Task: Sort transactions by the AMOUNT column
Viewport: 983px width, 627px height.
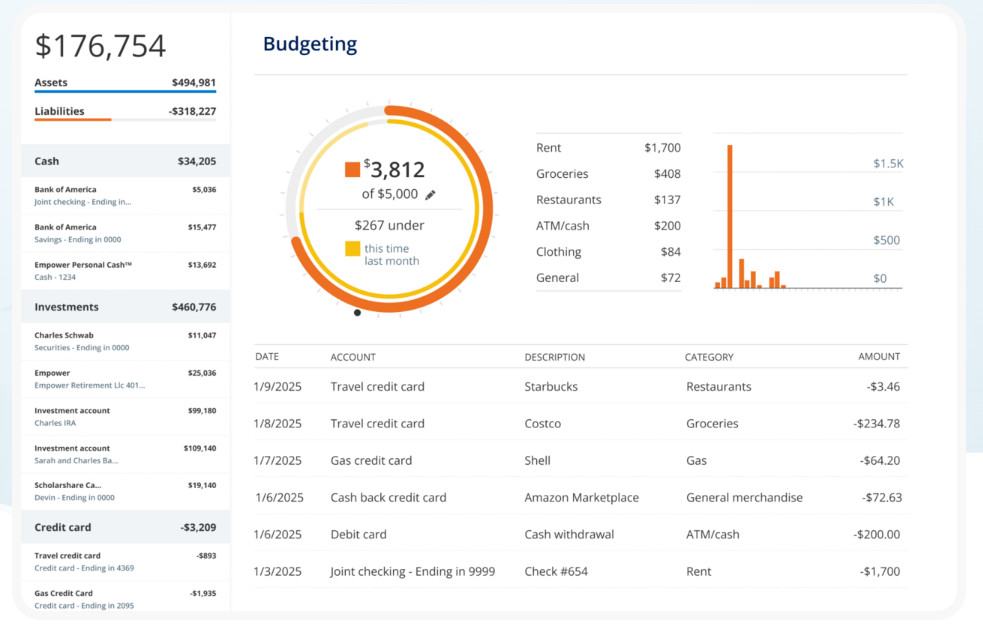Action: click(878, 356)
